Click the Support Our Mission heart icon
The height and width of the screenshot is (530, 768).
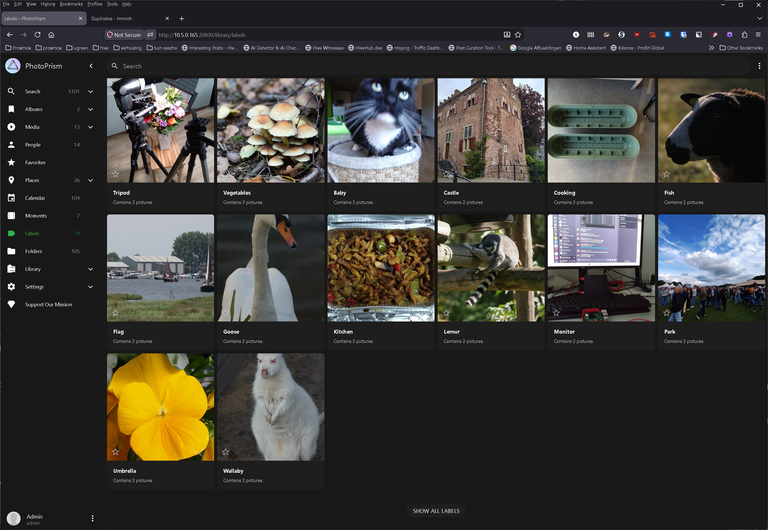(x=11, y=304)
